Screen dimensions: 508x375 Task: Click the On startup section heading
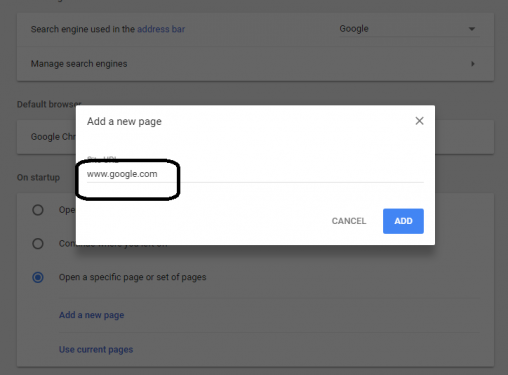38,177
